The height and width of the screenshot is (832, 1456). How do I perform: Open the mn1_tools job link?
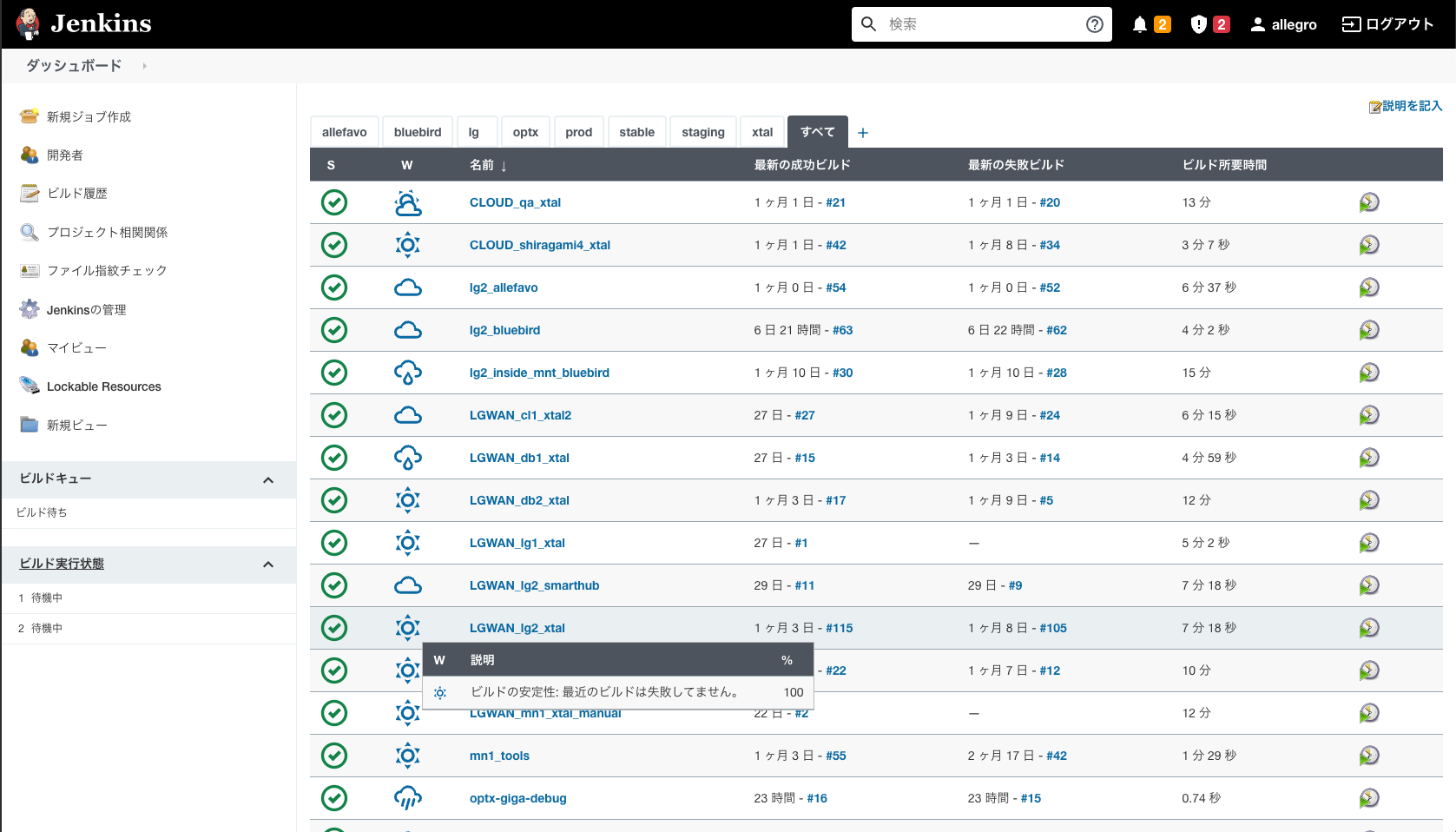point(499,756)
